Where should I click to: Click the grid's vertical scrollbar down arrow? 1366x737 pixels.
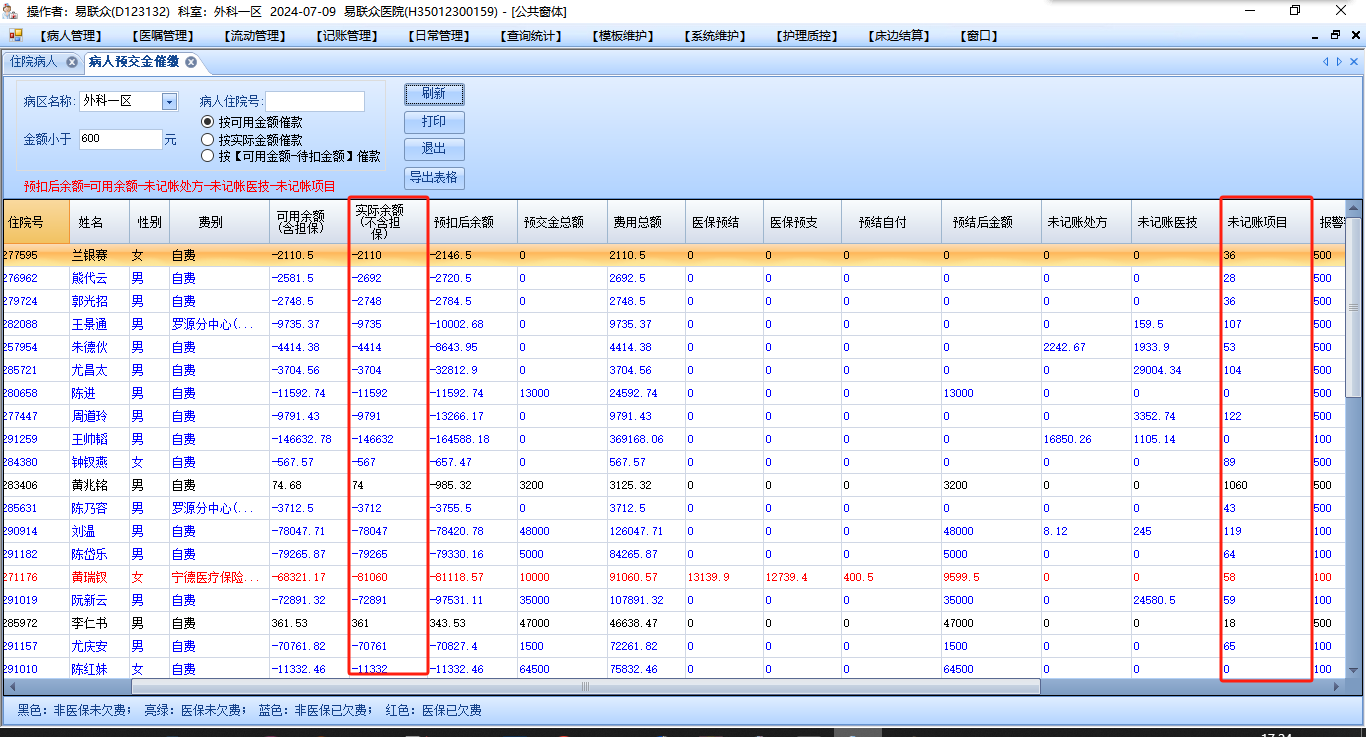click(x=1354, y=671)
